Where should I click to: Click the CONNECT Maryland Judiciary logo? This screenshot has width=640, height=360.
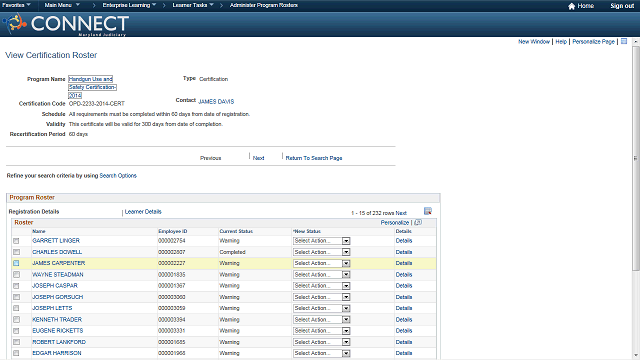point(66,24)
